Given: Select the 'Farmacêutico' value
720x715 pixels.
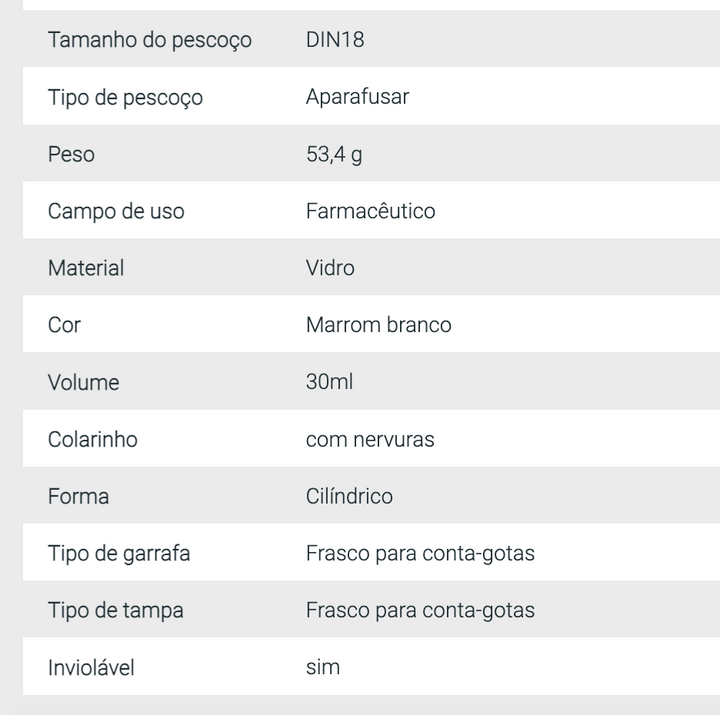Looking at the screenshot, I should (x=370, y=212).
